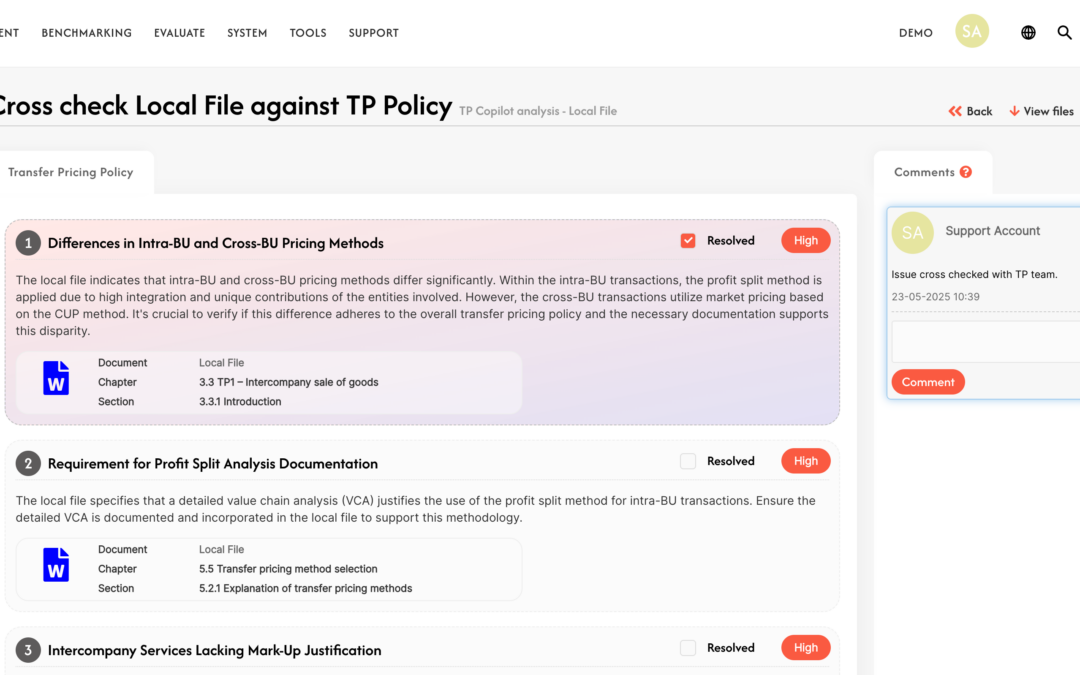The width and height of the screenshot is (1080, 675).
Task: Click the Comments help question mark icon
Action: click(966, 172)
